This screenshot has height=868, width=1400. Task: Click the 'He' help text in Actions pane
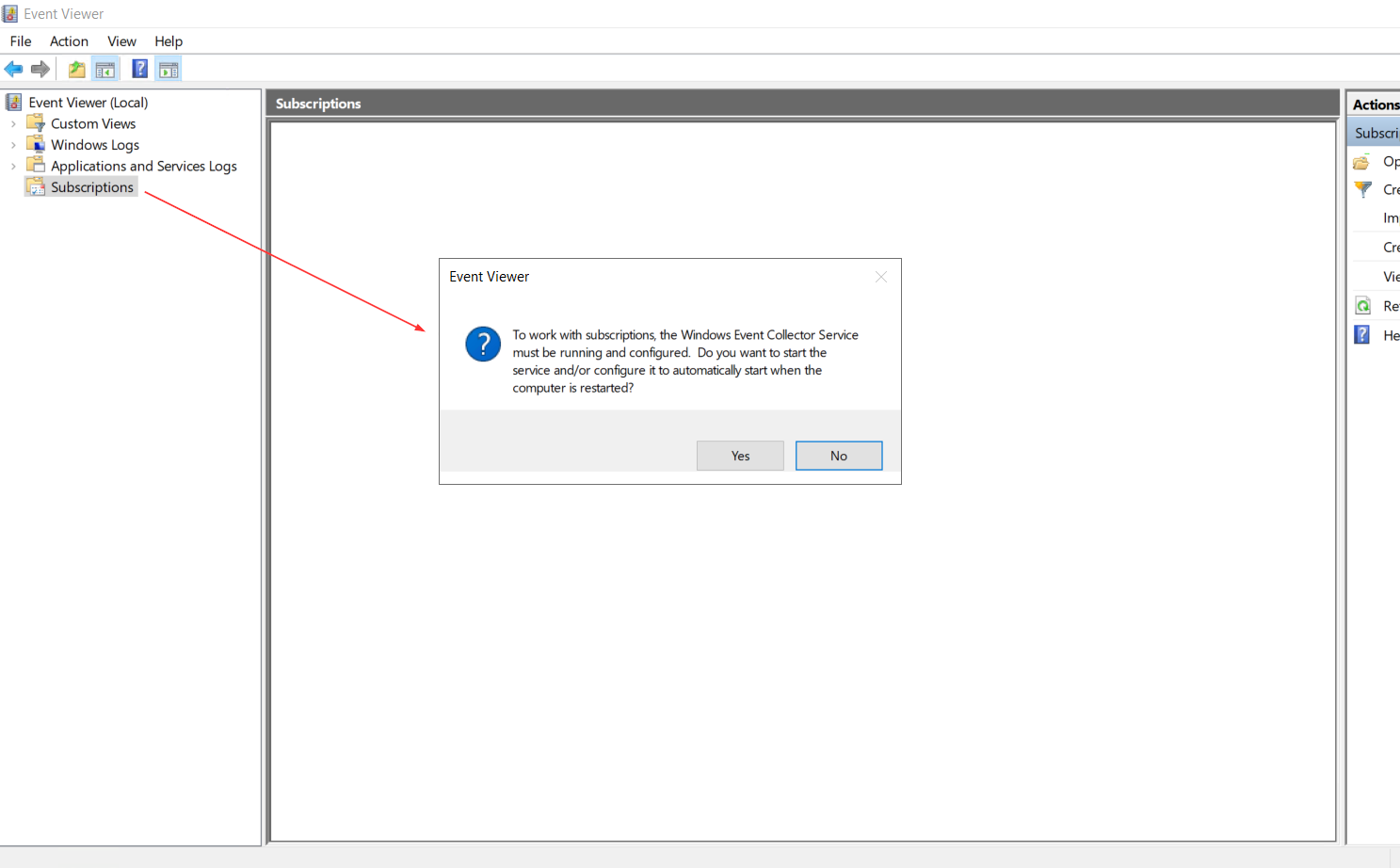pyautogui.click(x=1391, y=335)
